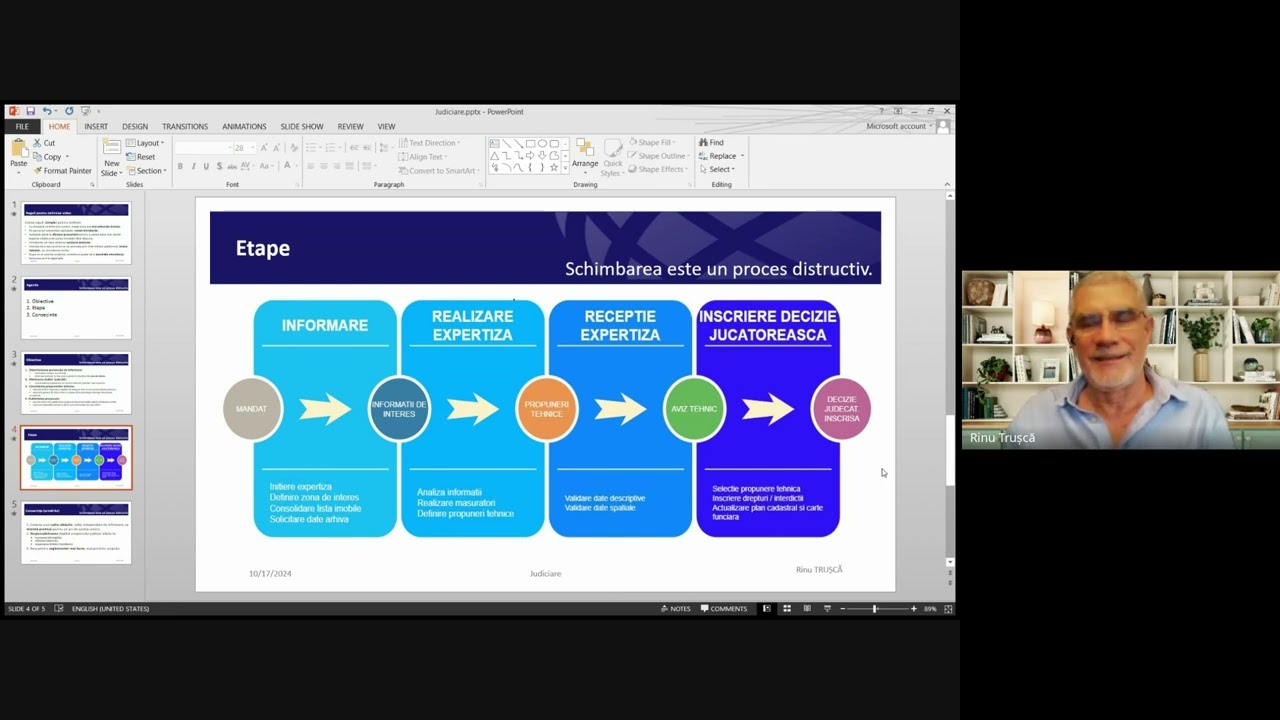Open the Select dropdown in Editing
This screenshot has width=1280, height=720.
(x=716, y=170)
